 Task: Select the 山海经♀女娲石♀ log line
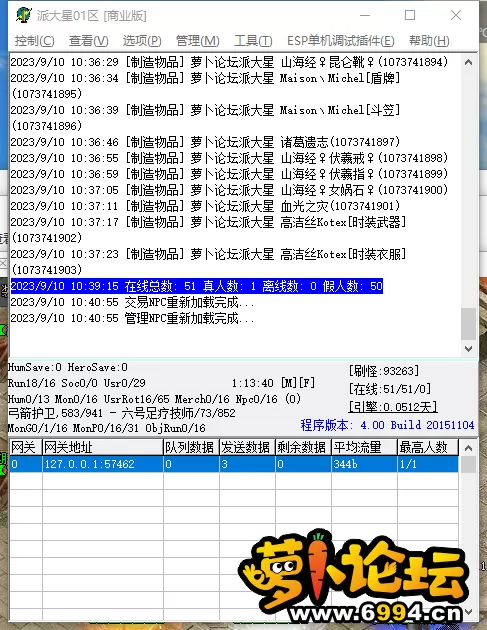[x=229, y=190]
